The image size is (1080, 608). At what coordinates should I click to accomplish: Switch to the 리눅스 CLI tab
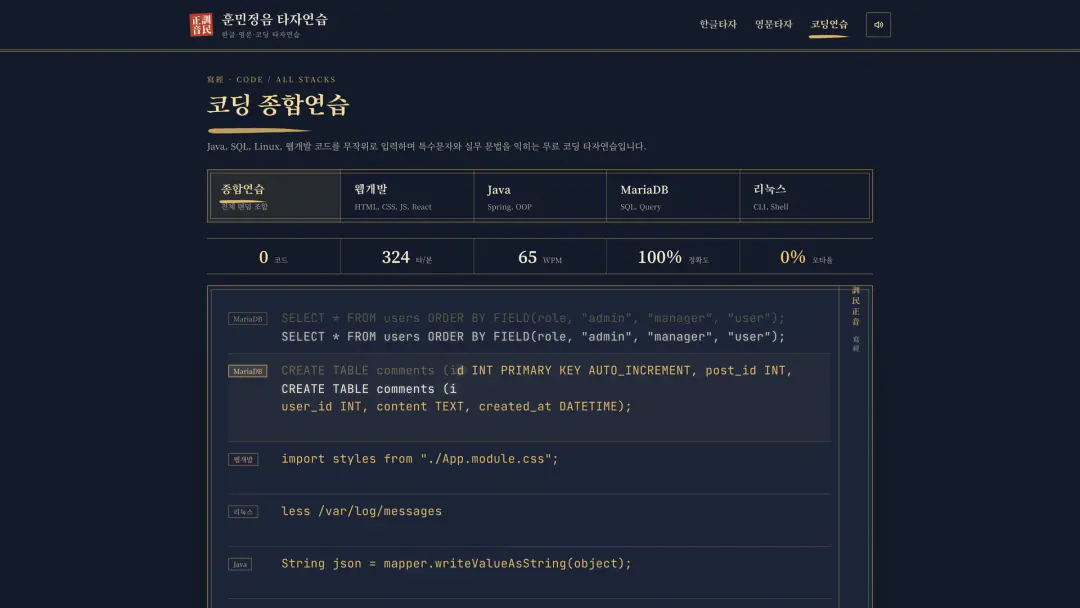coord(804,196)
